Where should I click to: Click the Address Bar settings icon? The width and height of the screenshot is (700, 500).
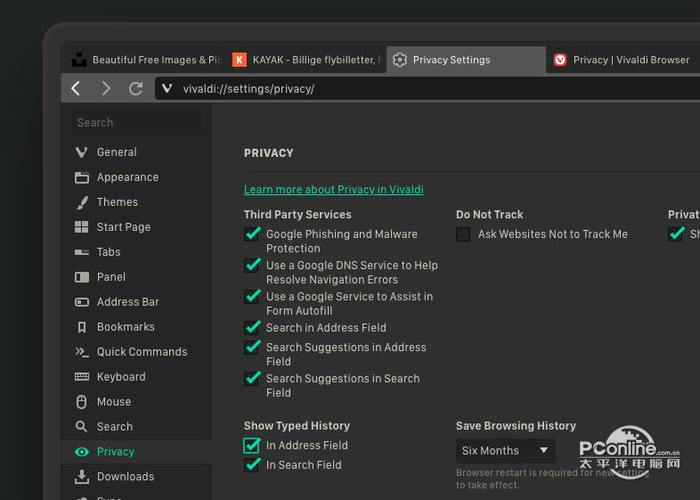pyautogui.click(x=81, y=302)
